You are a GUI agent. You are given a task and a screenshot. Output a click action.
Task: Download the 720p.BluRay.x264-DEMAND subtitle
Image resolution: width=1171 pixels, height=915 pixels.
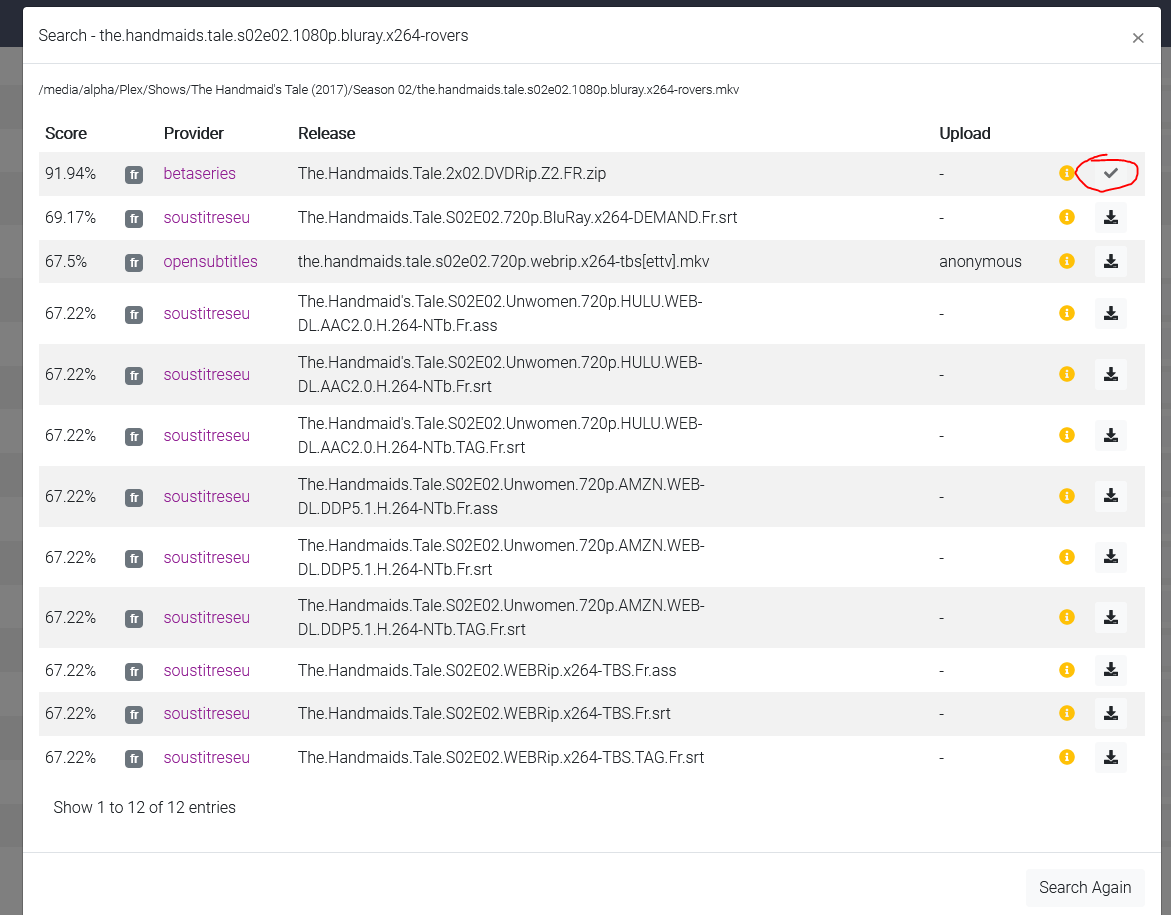1110,217
